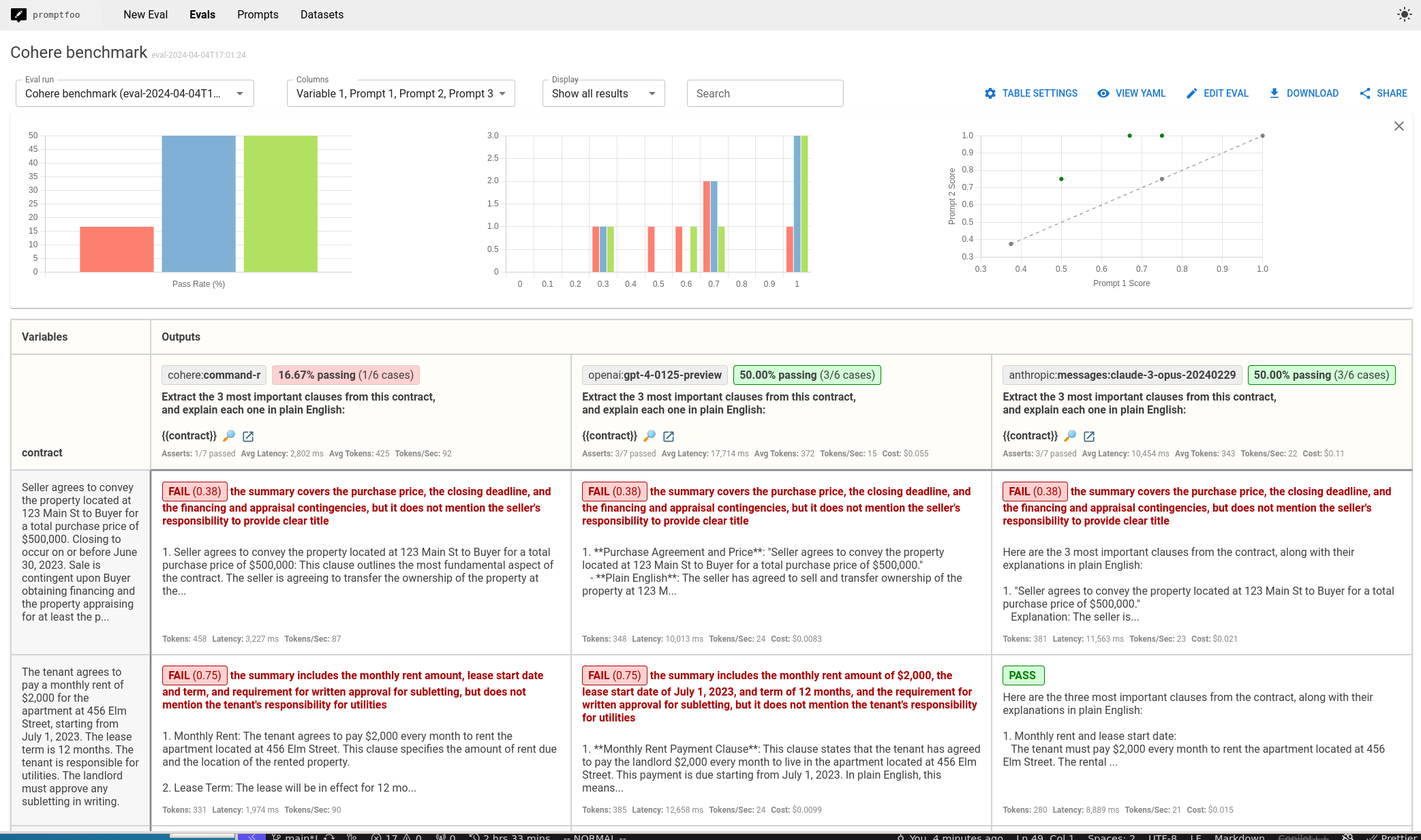
Task: Click magnifier icon under cohere:command-r prompt
Action: (229, 436)
